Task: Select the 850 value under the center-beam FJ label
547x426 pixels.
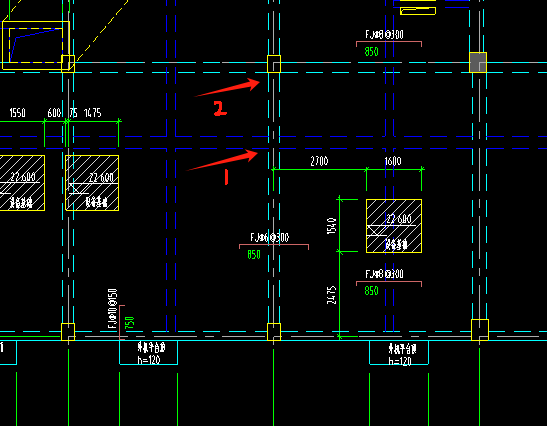Action: tap(254, 255)
